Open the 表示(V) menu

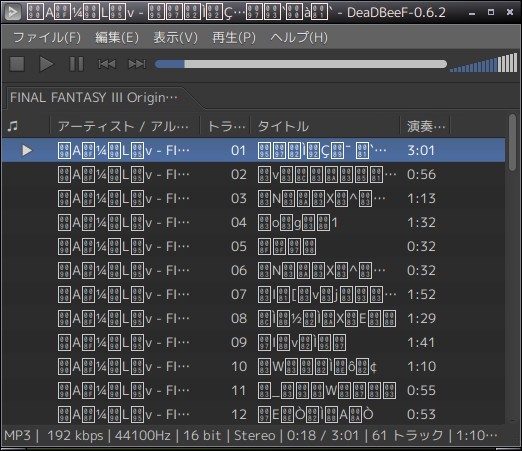click(x=175, y=37)
